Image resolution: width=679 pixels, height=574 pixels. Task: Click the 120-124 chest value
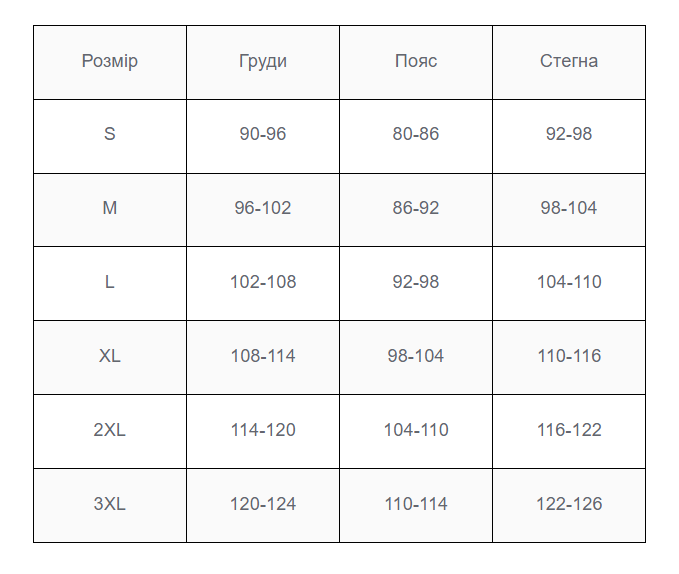(263, 504)
